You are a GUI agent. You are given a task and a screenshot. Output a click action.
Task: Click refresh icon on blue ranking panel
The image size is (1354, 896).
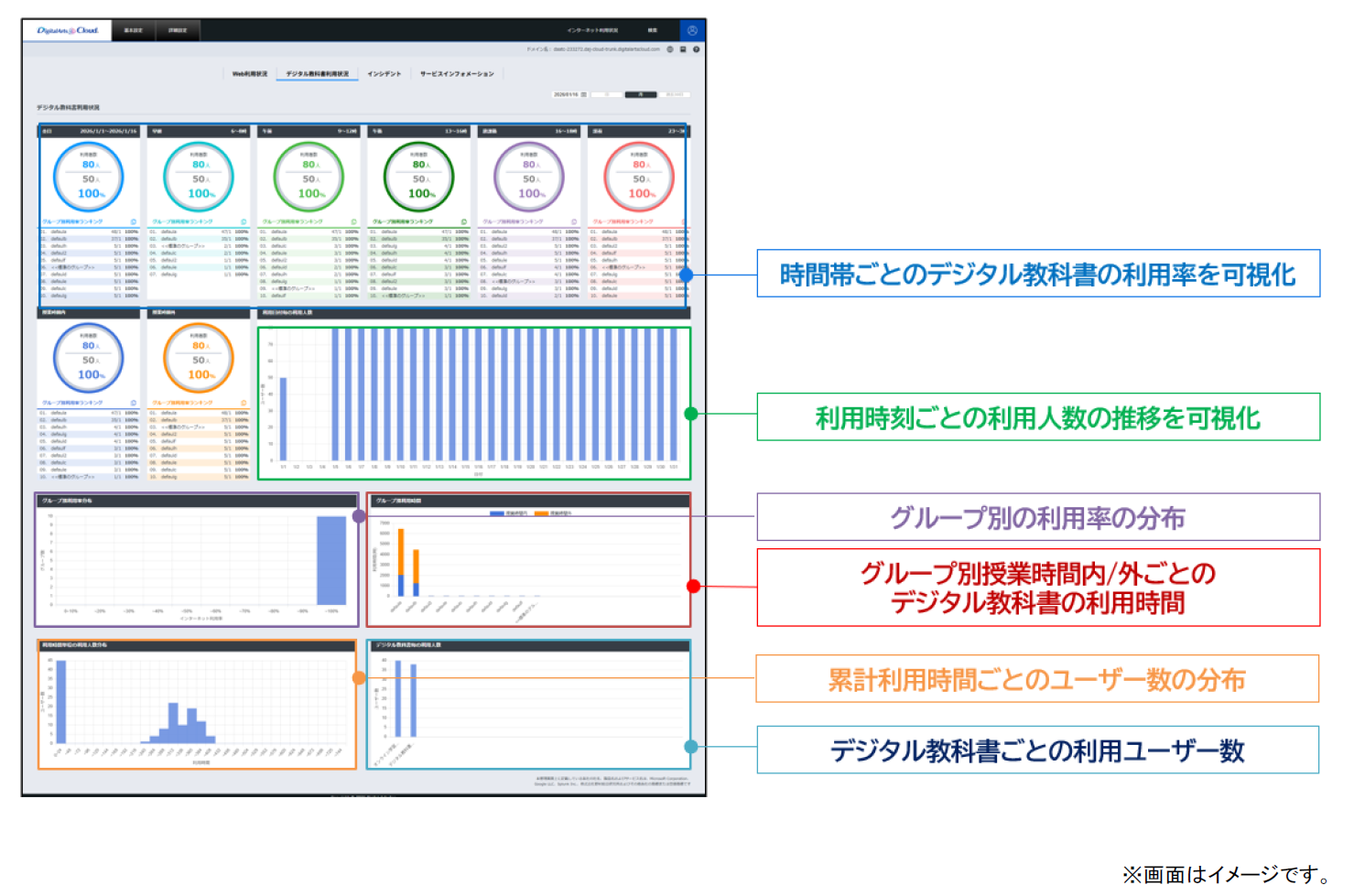(134, 221)
